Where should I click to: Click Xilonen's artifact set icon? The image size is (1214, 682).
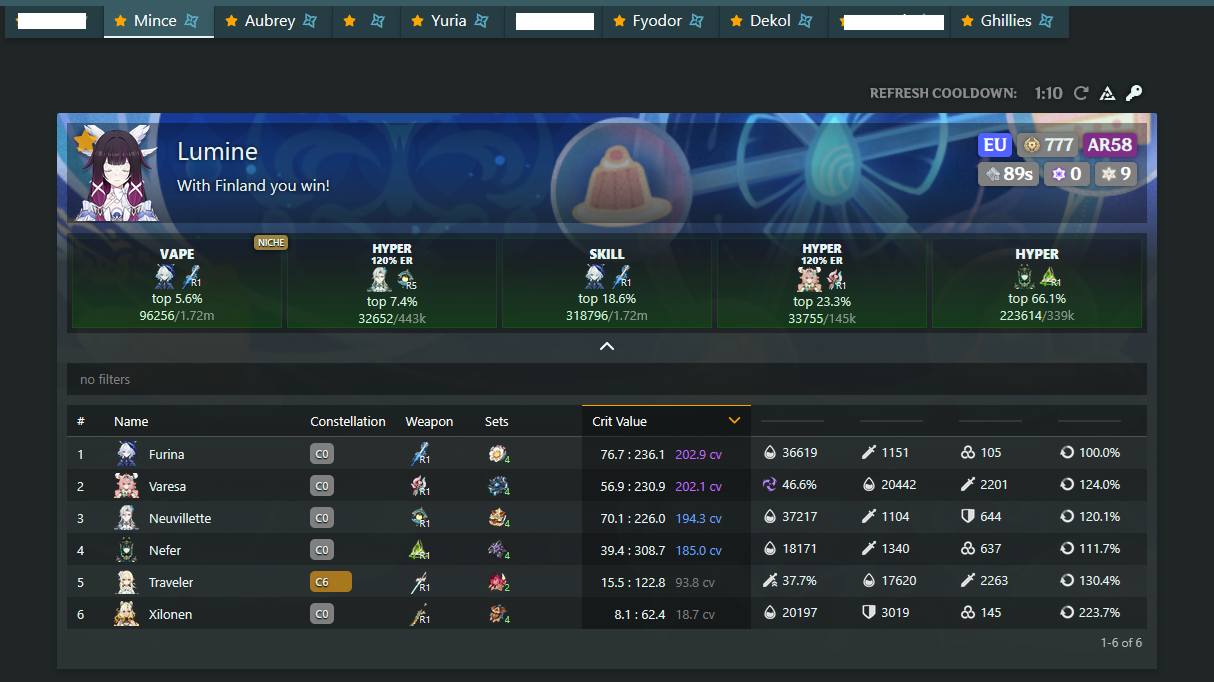[498, 614]
